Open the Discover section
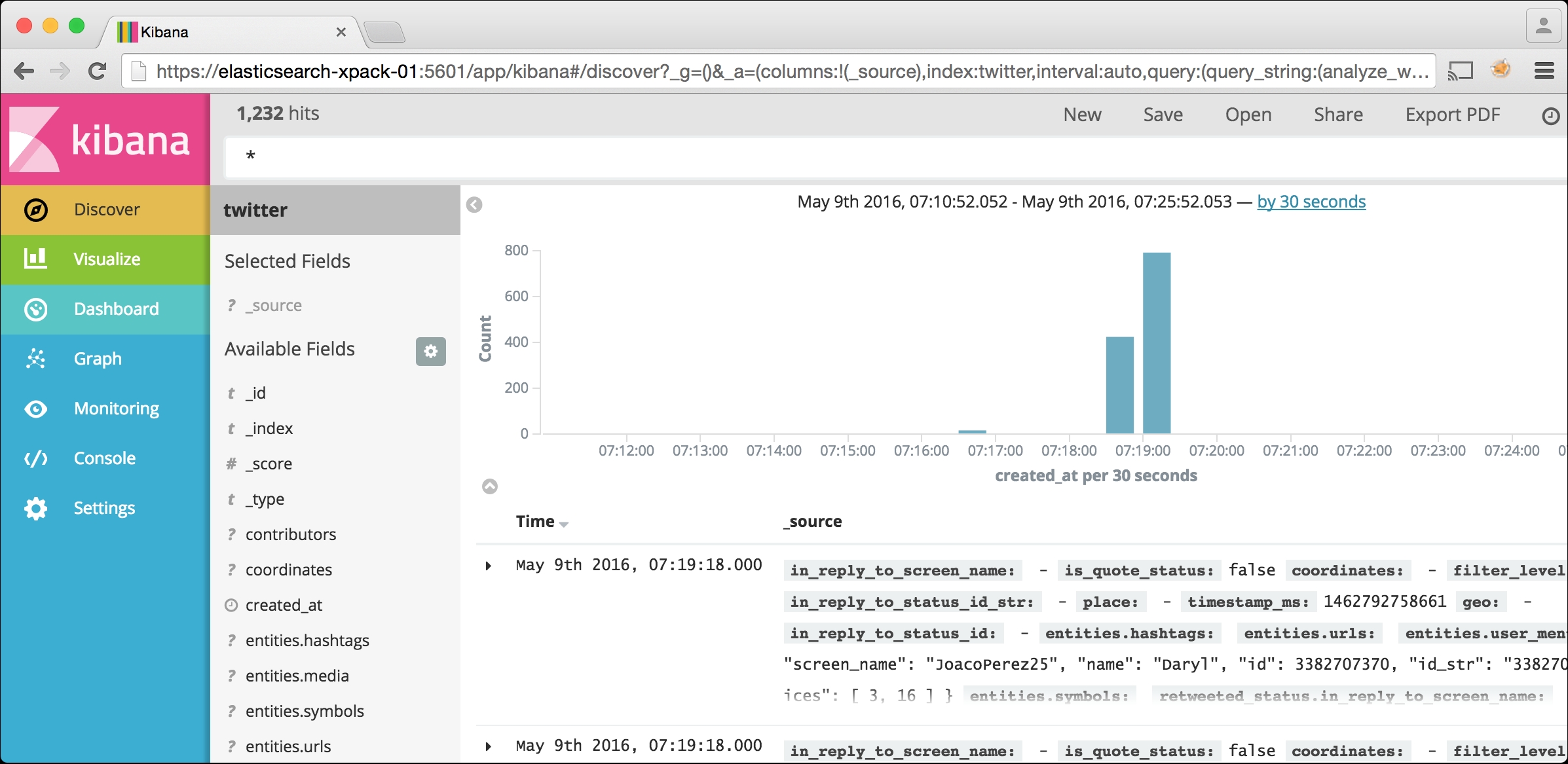This screenshot has width=1568, height=764. [x=105, y=209]
